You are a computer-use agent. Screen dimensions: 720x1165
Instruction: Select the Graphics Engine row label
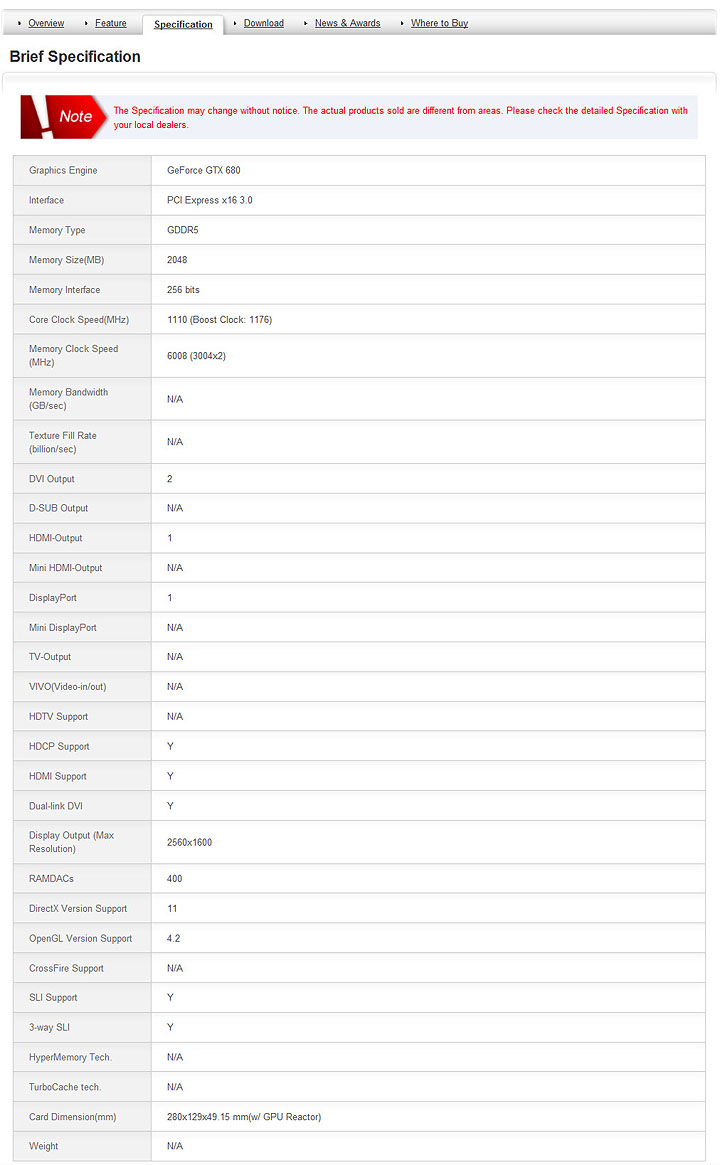[x=63, y=171]
